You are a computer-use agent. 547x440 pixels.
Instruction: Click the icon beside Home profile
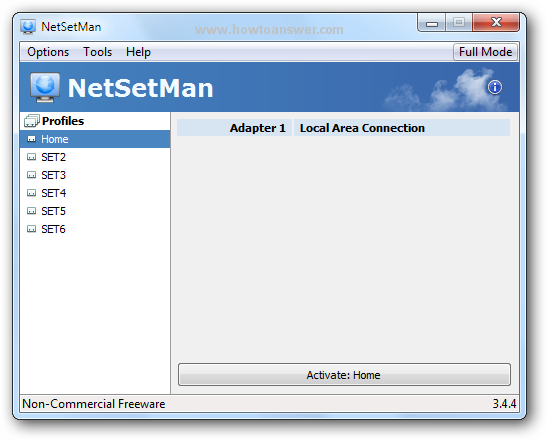click(x=31, y=139)
